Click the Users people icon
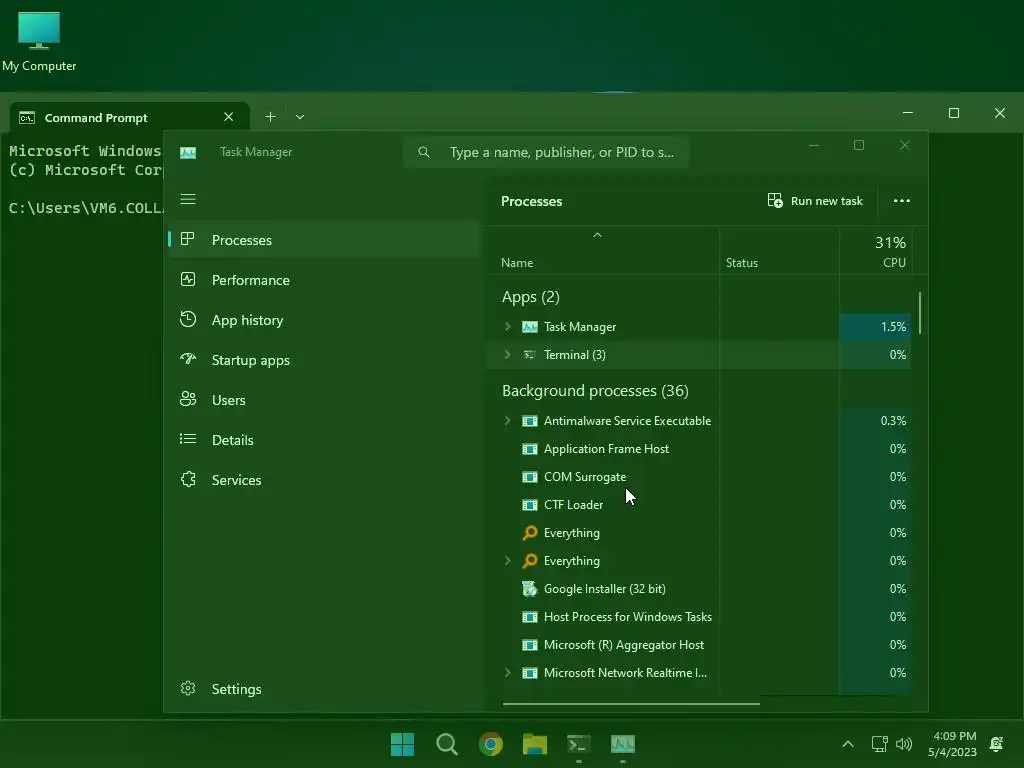 coord(188,399)
